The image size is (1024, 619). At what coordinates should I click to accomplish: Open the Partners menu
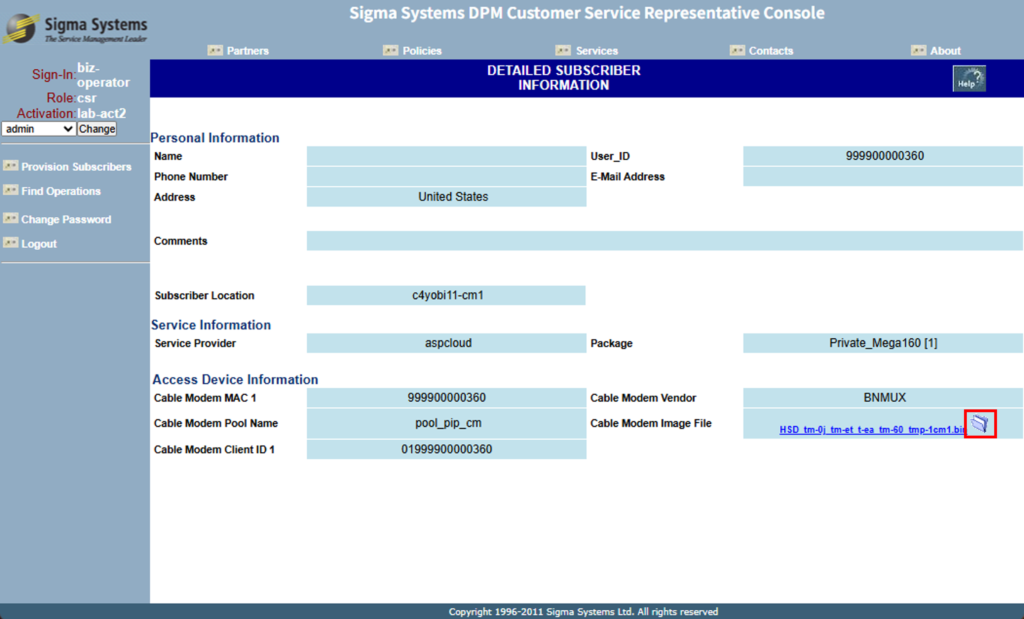[248, 51]
